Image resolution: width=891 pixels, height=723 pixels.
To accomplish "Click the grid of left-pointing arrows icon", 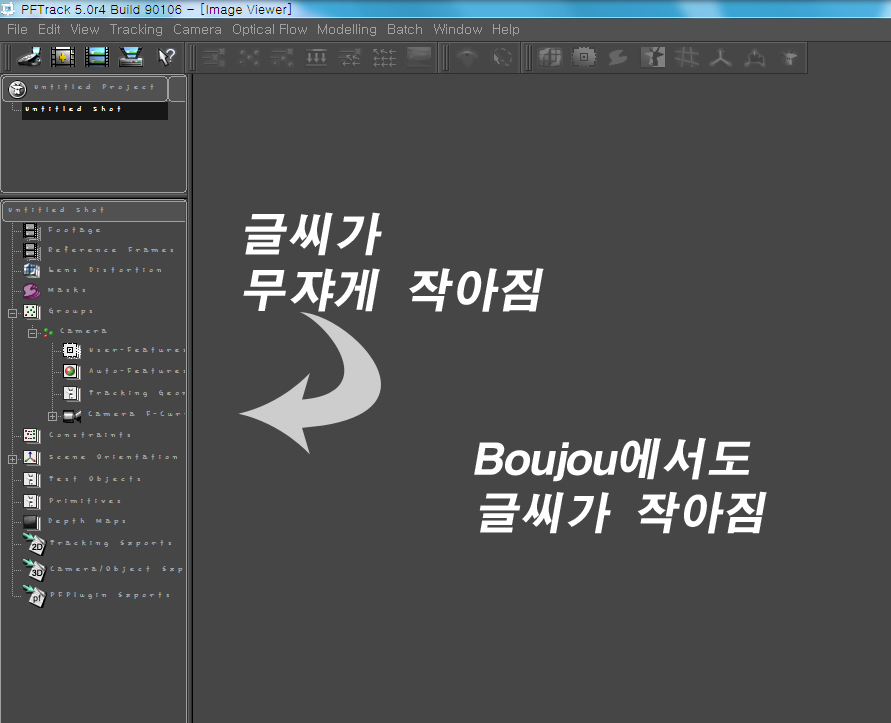I will [x=385, y=57].
